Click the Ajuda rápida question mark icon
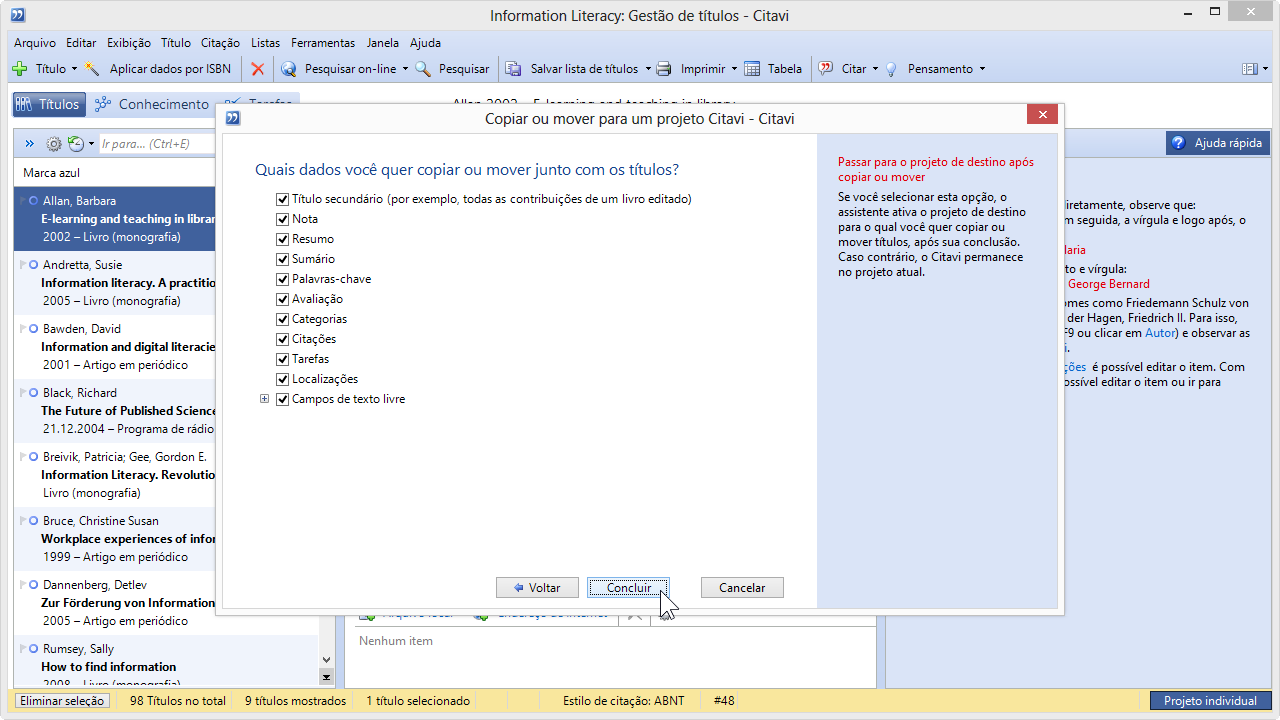 pyautogui.click(x=1178, y=143)
